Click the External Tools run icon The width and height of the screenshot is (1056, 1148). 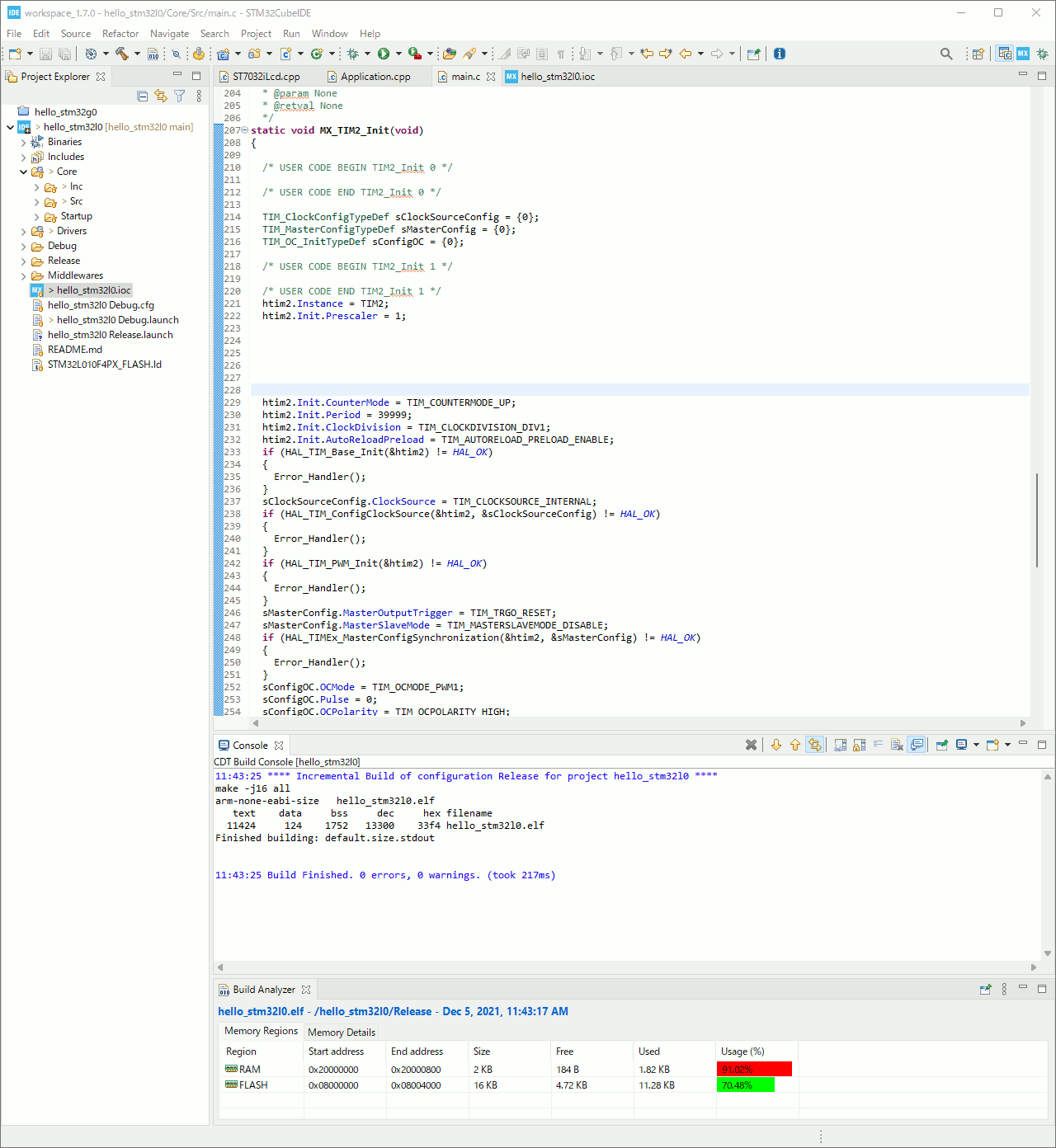(x=415, y=54)
